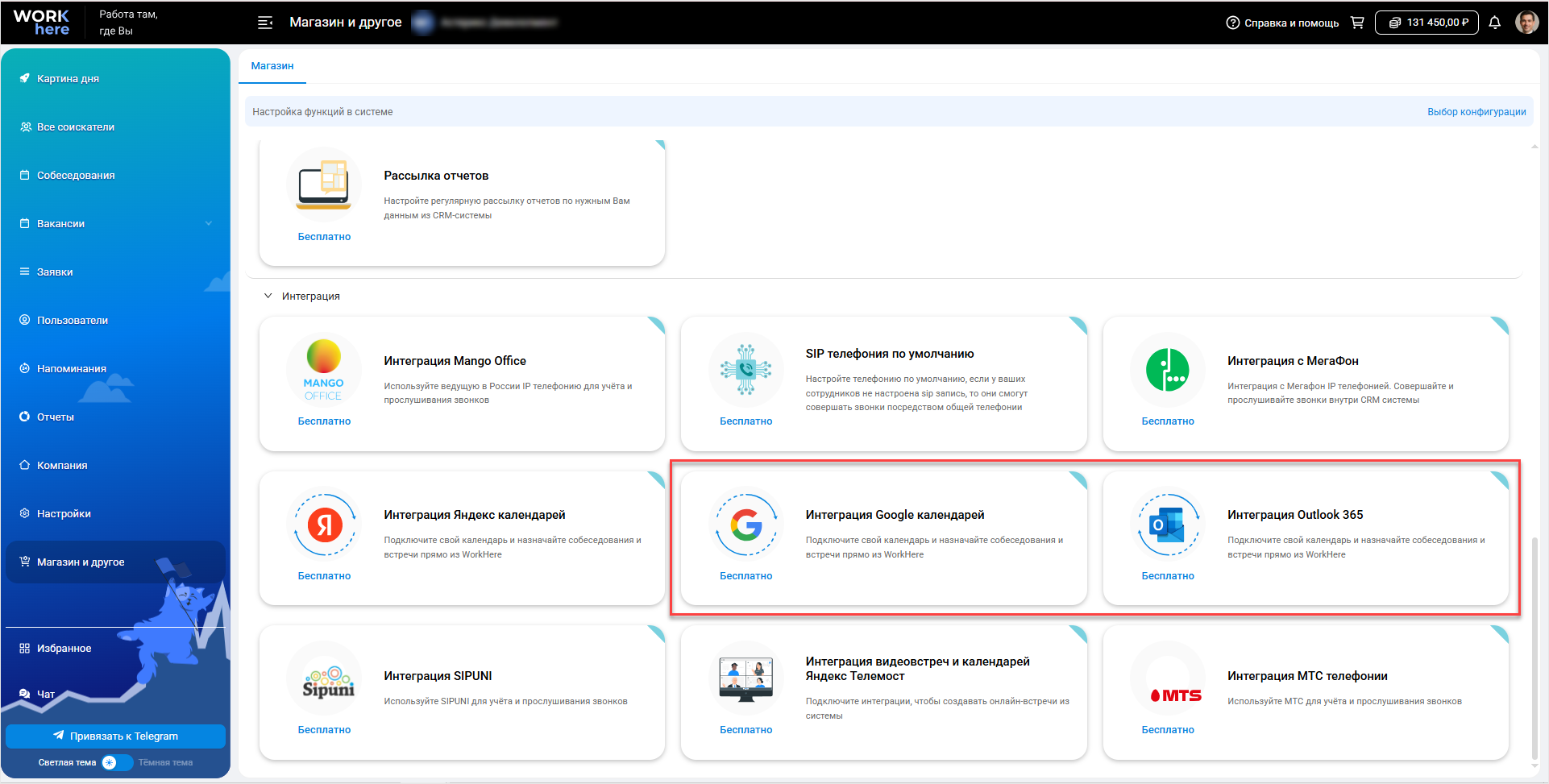Click Выбор конфигурации link
Image resolution: width=1549 pixels, height=784 pixels.
coord(1476,112)
